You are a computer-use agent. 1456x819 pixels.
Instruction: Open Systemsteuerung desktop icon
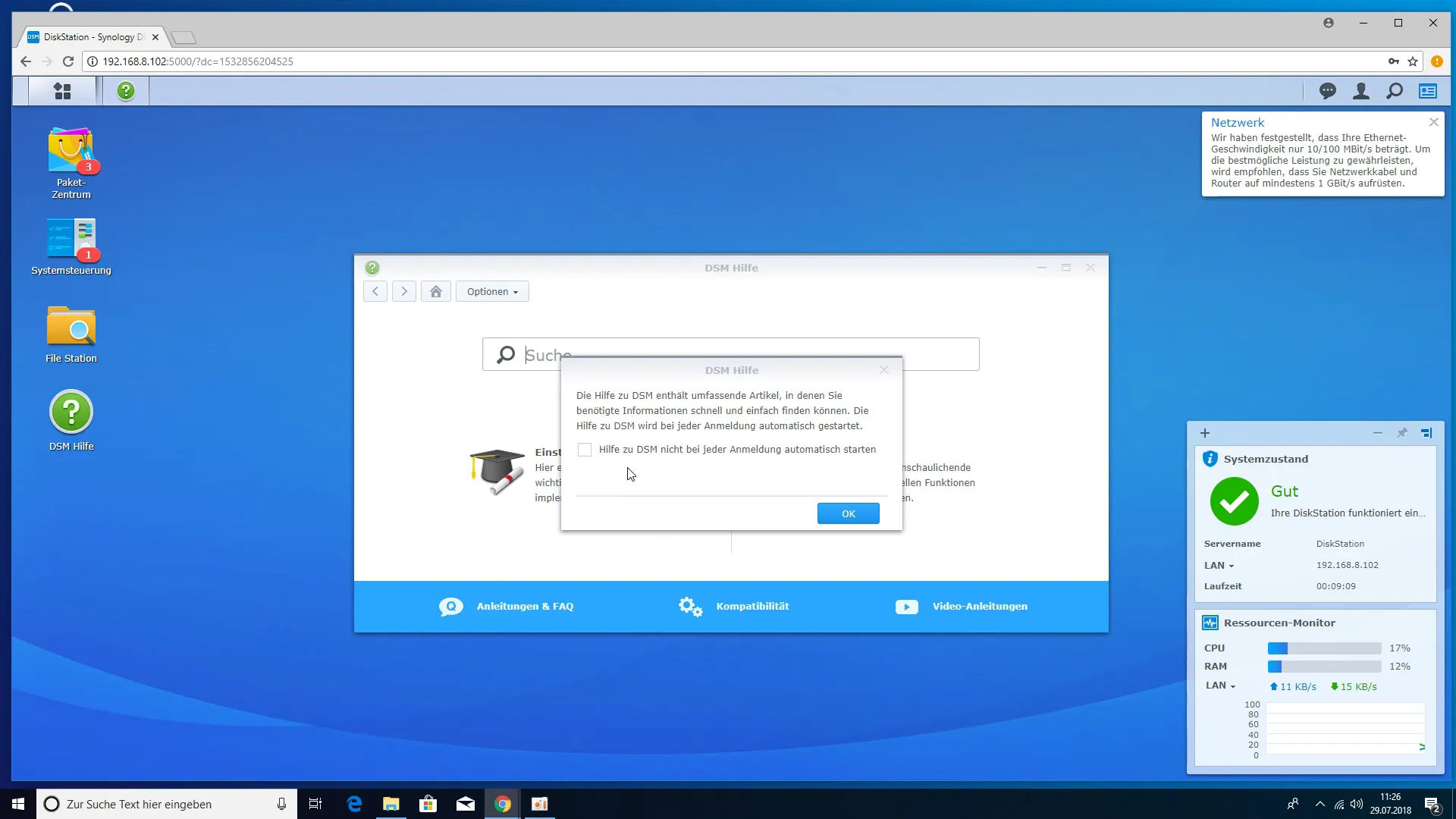point(71,246)
